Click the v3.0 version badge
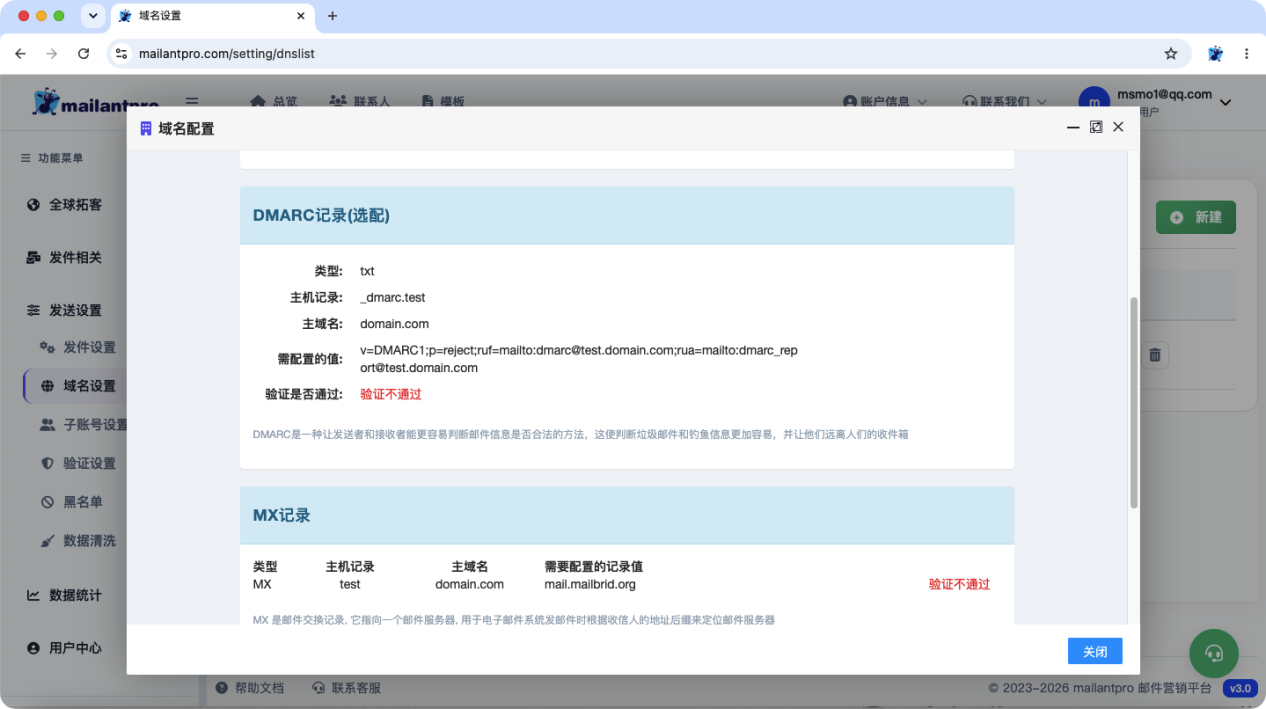The height and width of the screenshot is (709, 1266). coord(1240,688)
